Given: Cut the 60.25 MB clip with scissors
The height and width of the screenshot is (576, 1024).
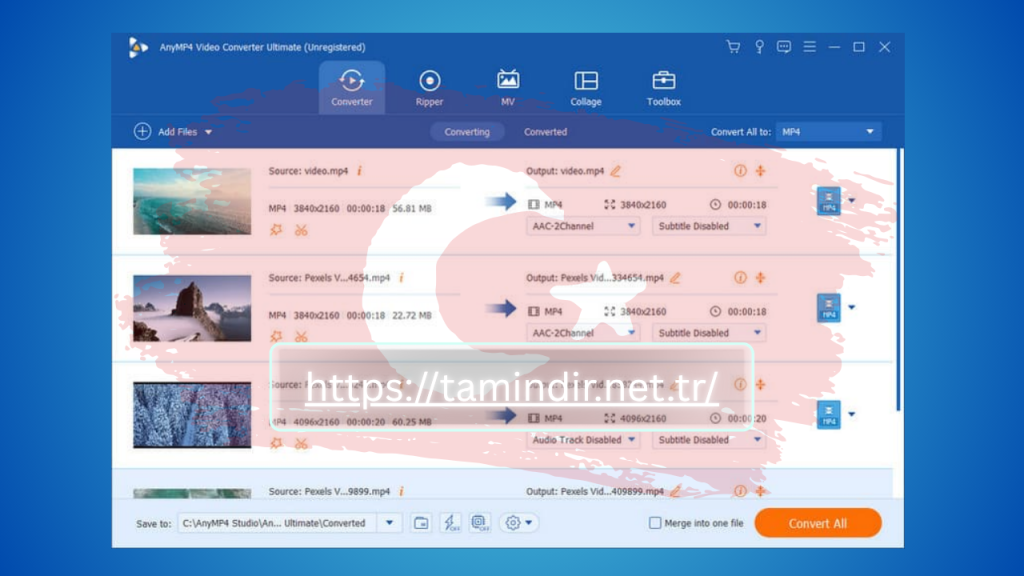Looking at the screenshot, I should pos(300,443).
